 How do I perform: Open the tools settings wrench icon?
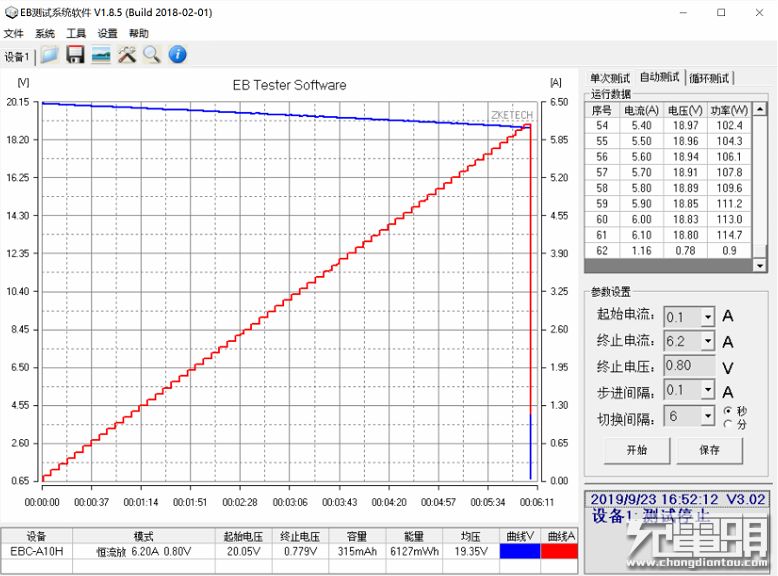coord(127,55)
